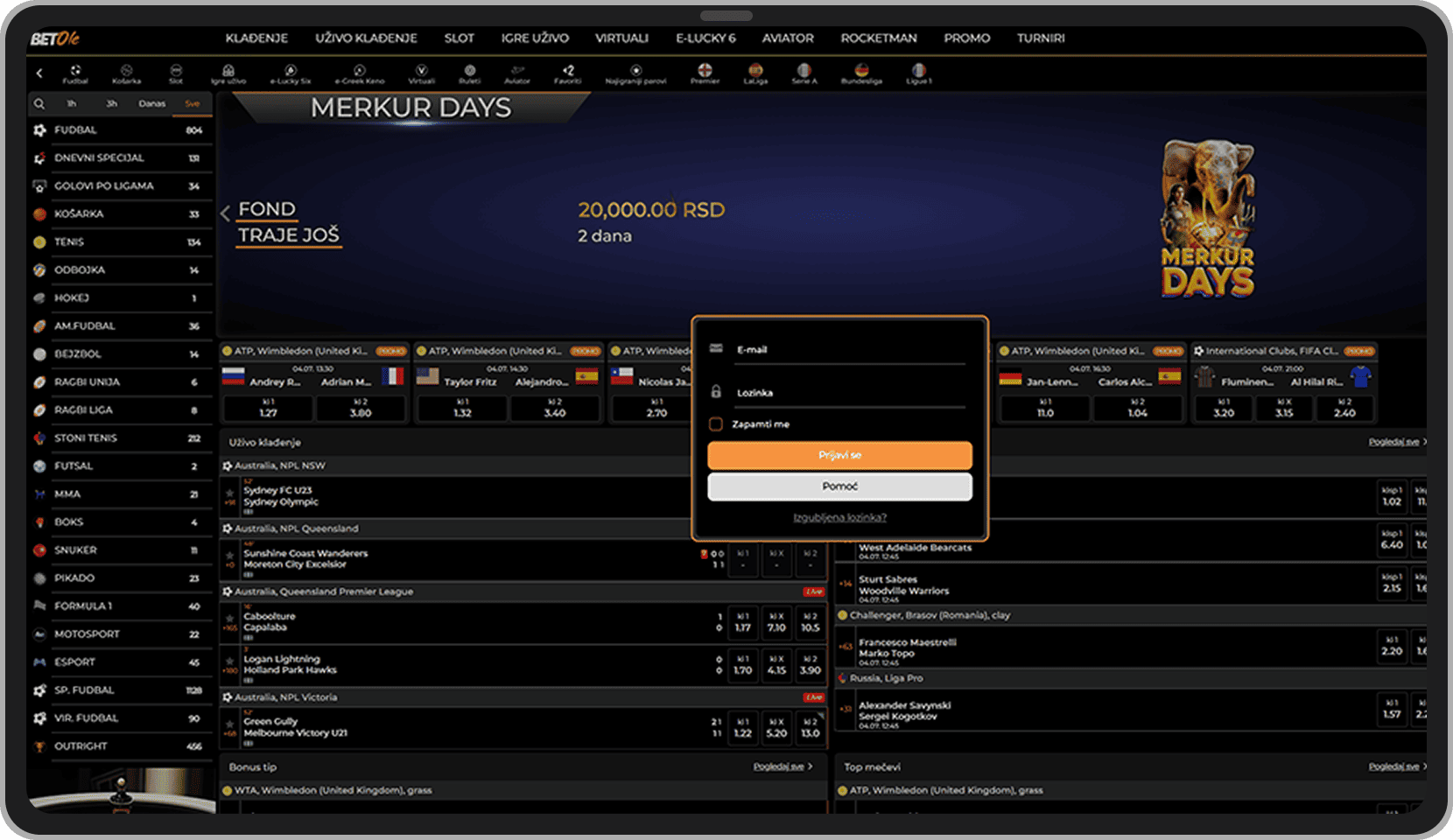This screenshot has height=840, width=1453.
Task: Open the IGRE UŽIVO menu item
Action: [x=535, y=38]
